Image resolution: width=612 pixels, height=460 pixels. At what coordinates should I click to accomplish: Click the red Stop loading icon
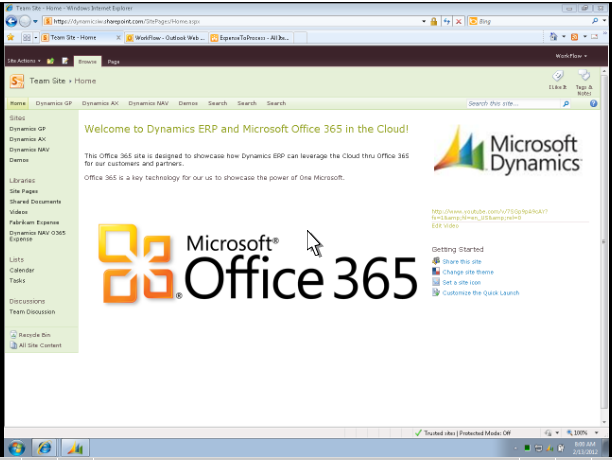pos(459,21)
